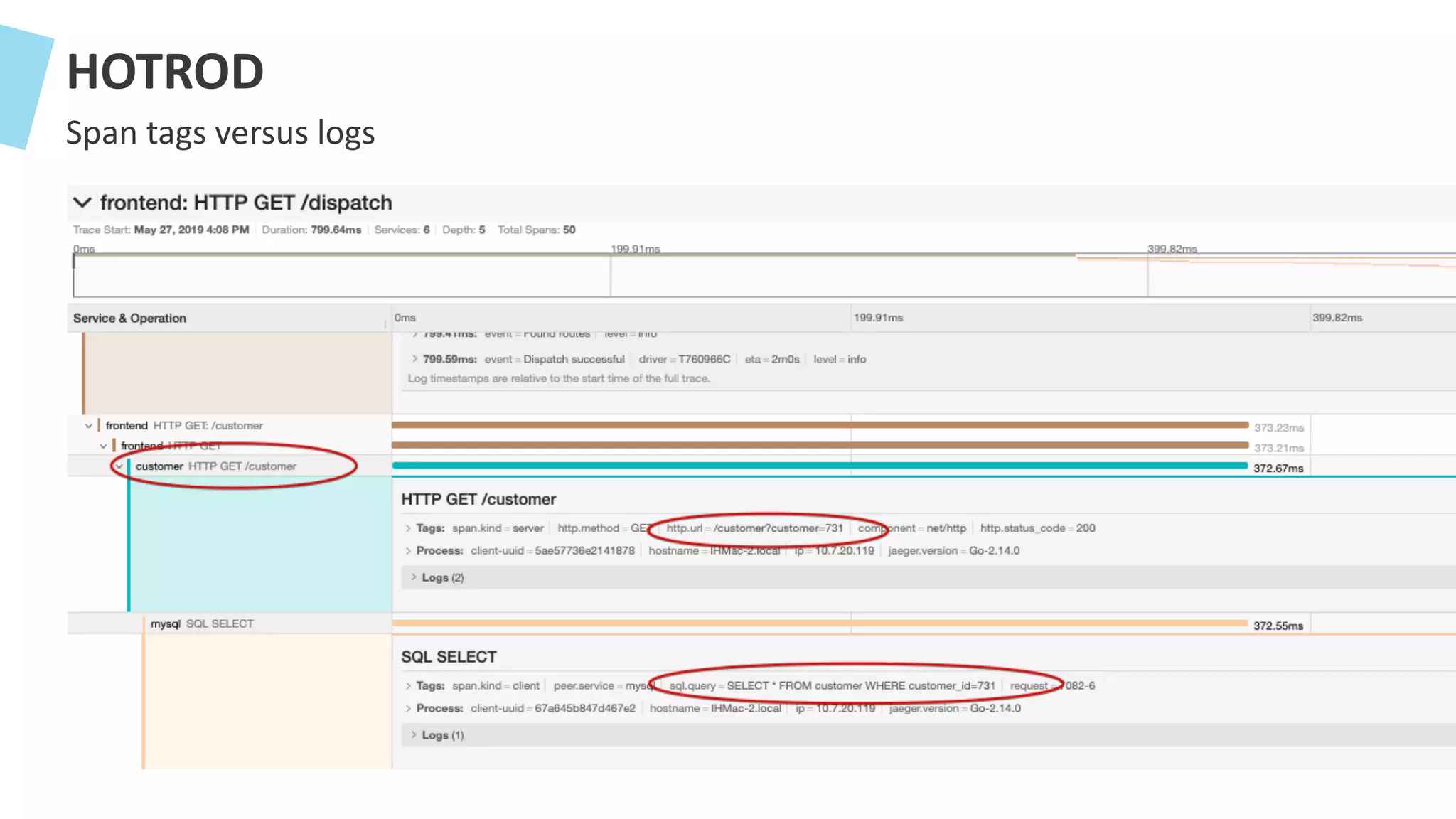Click the peer.service = mysql tag

click(x=604, y=686)
